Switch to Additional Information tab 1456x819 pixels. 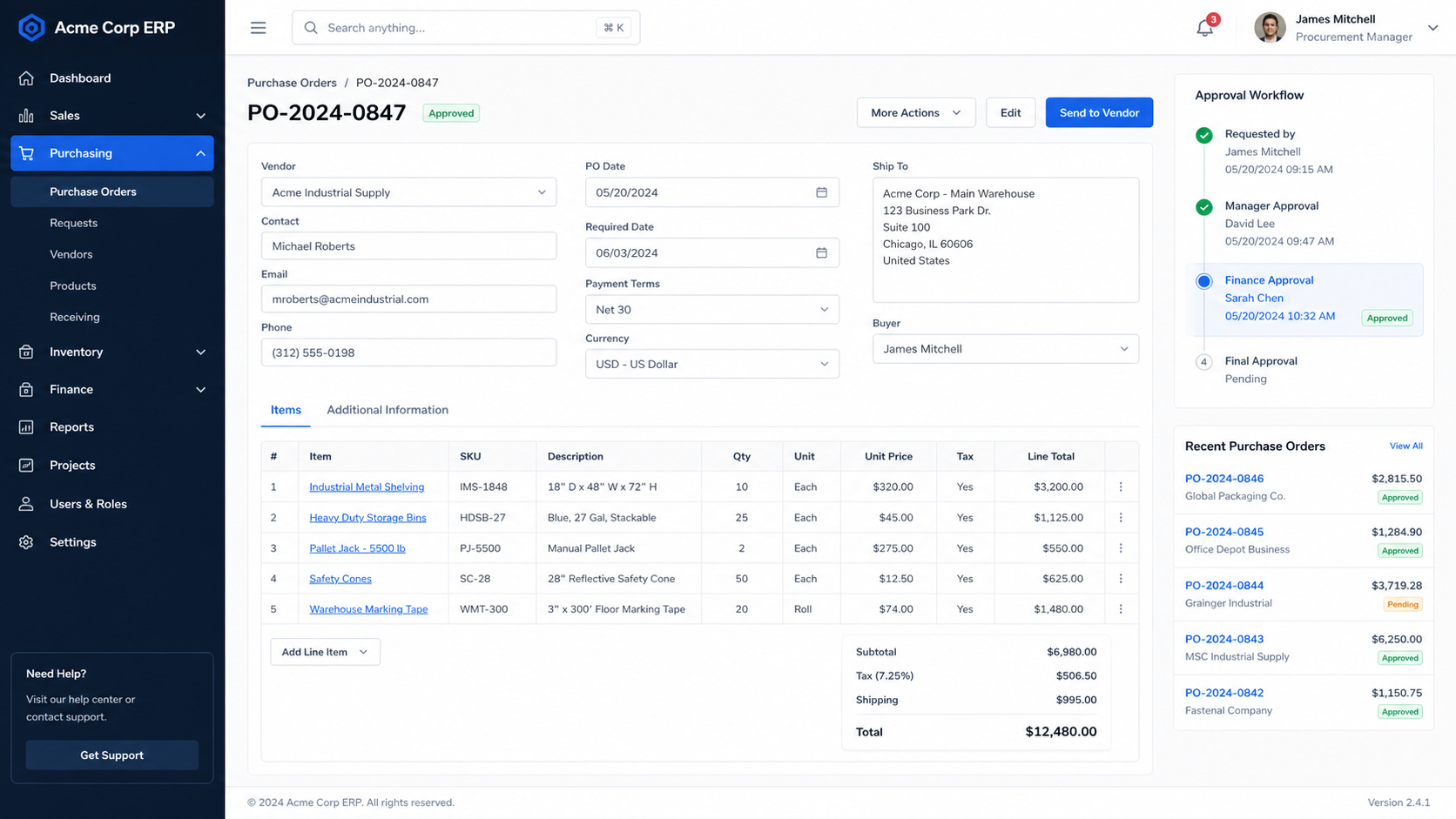(x=388, y=410)
